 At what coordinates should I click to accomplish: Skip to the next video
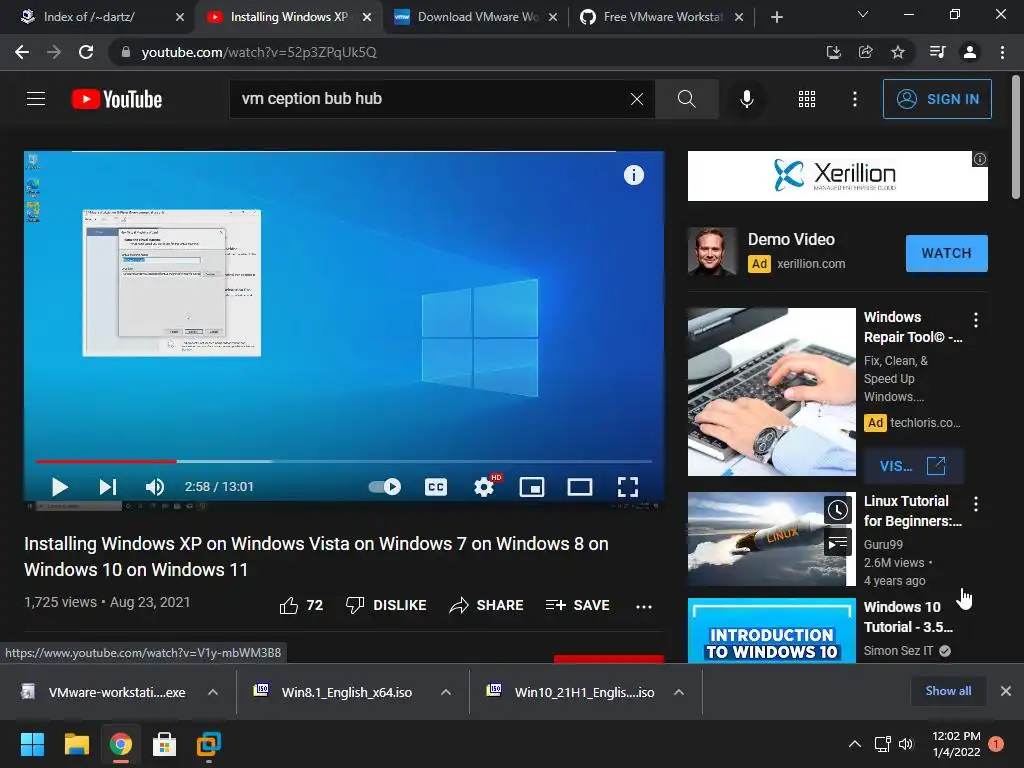[x=108, y=487]
